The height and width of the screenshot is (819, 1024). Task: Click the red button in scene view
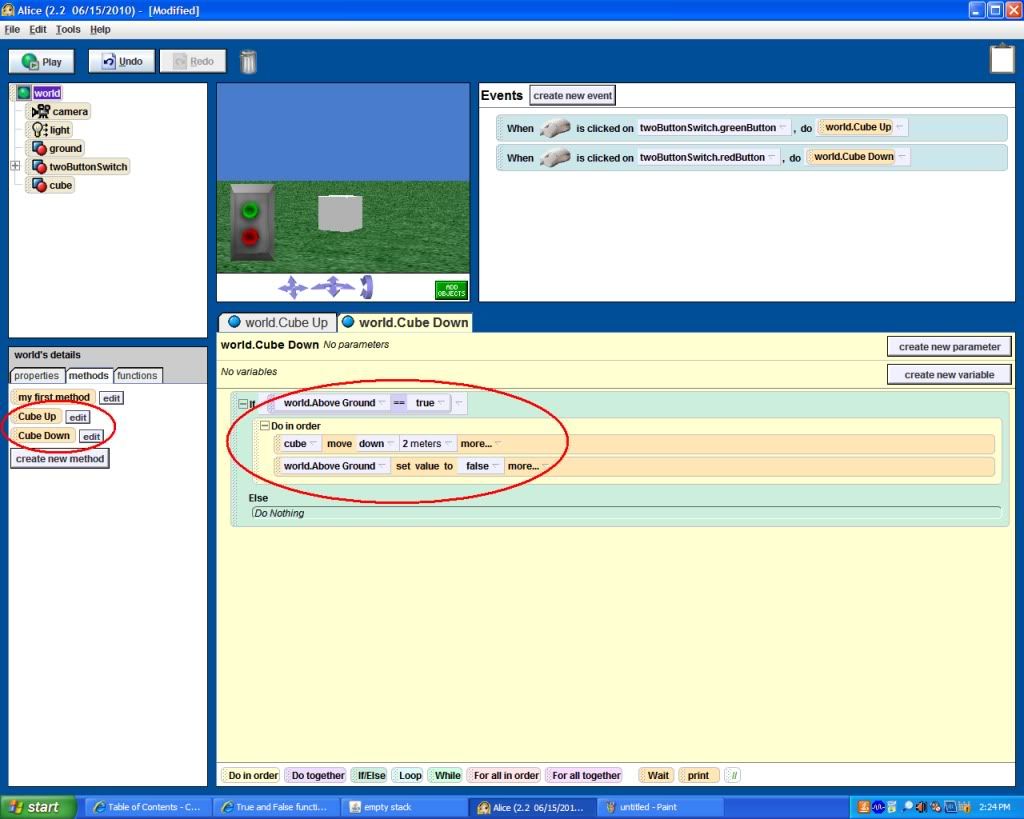tap(249, 236)
